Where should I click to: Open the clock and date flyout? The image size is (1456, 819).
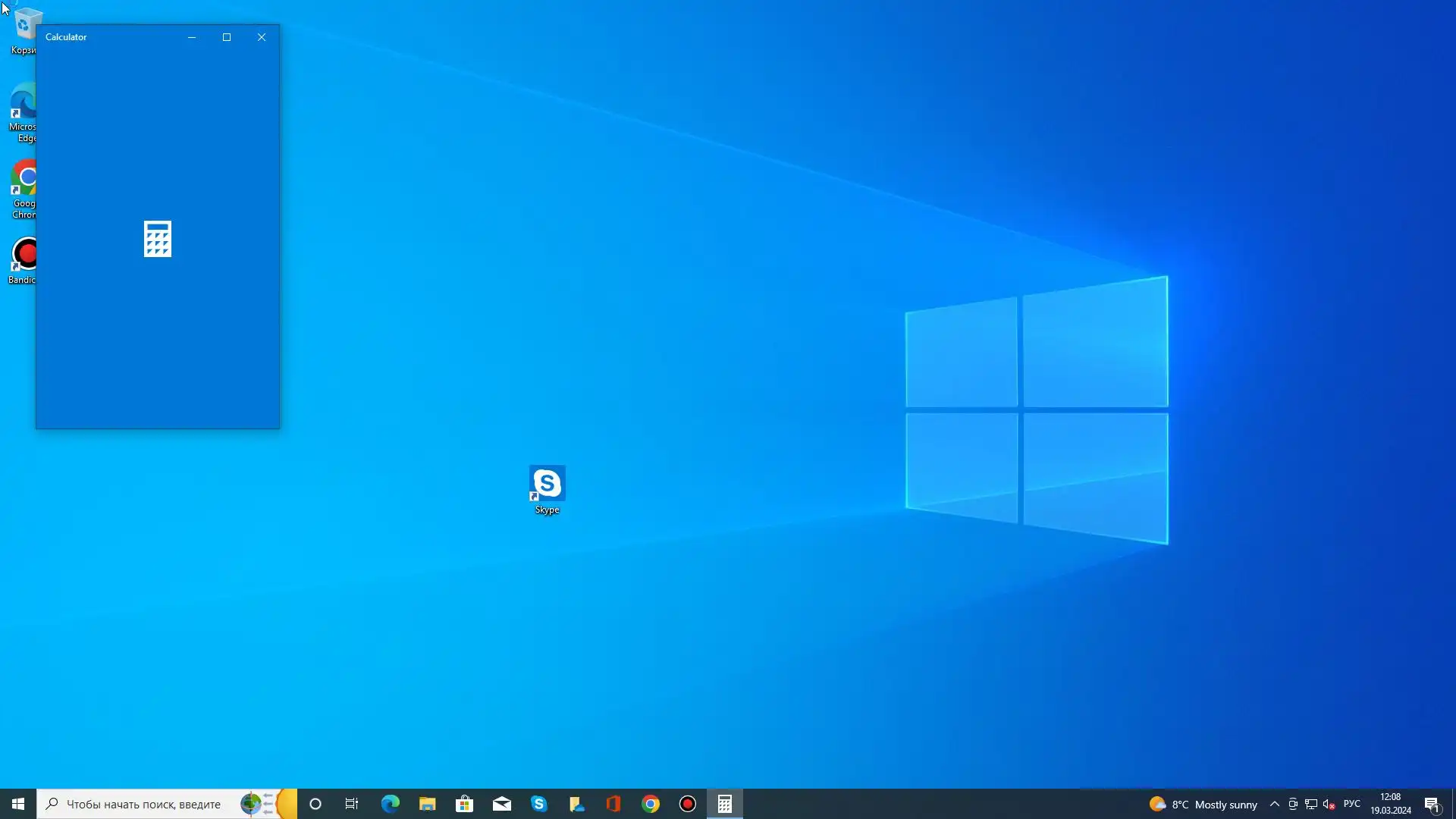click(x=1390, y=804)
